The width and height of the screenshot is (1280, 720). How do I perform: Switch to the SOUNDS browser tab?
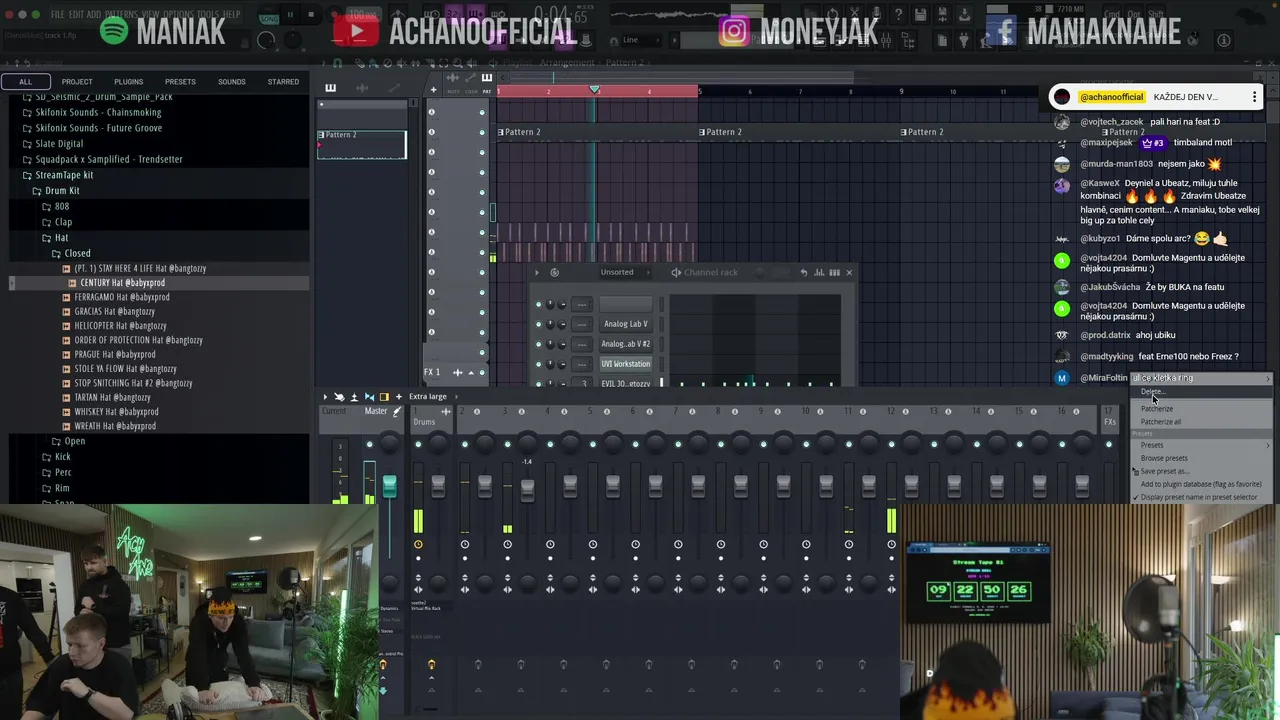coord(232,82)
